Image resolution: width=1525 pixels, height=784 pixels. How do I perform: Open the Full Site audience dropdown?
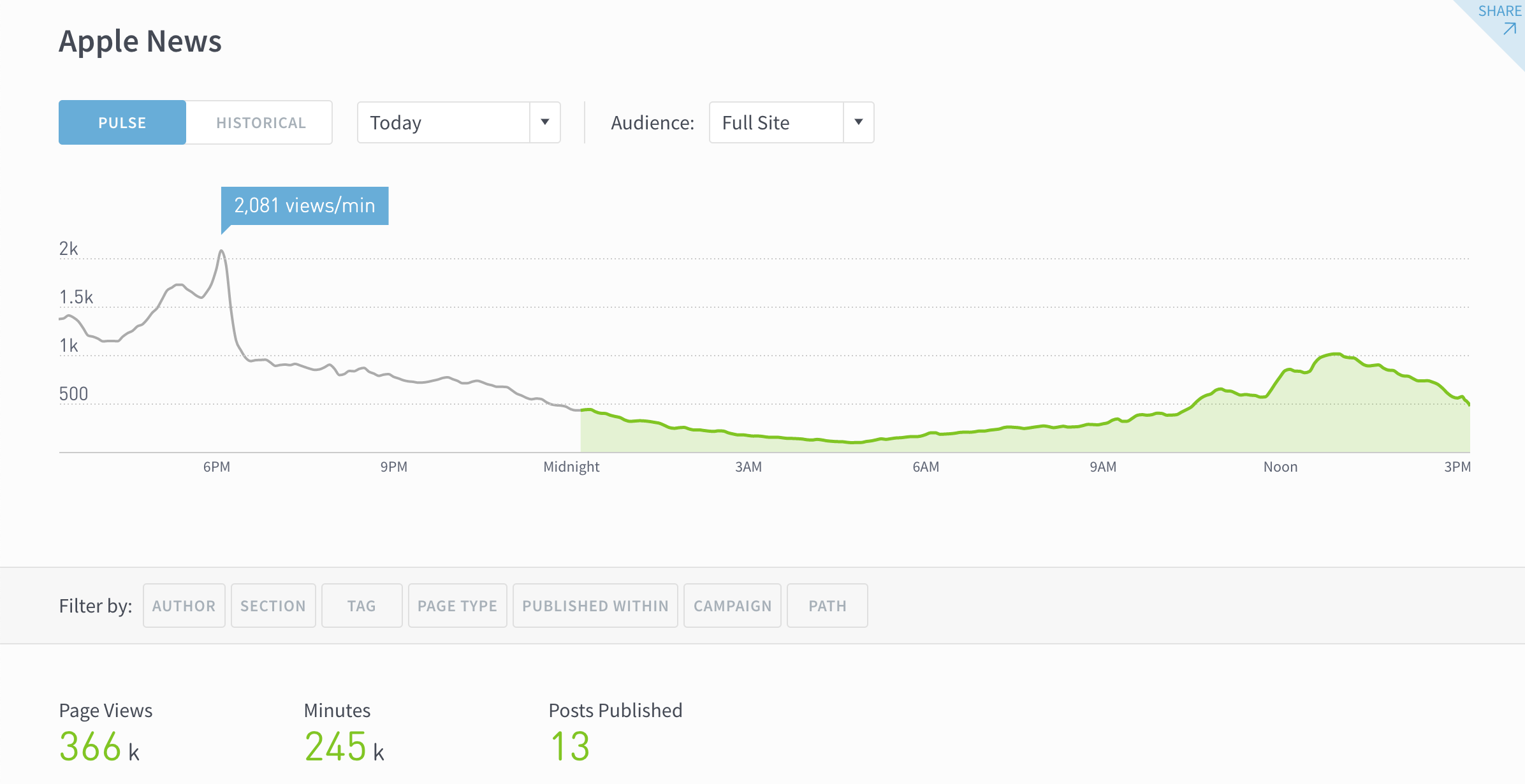pos(792,122)
